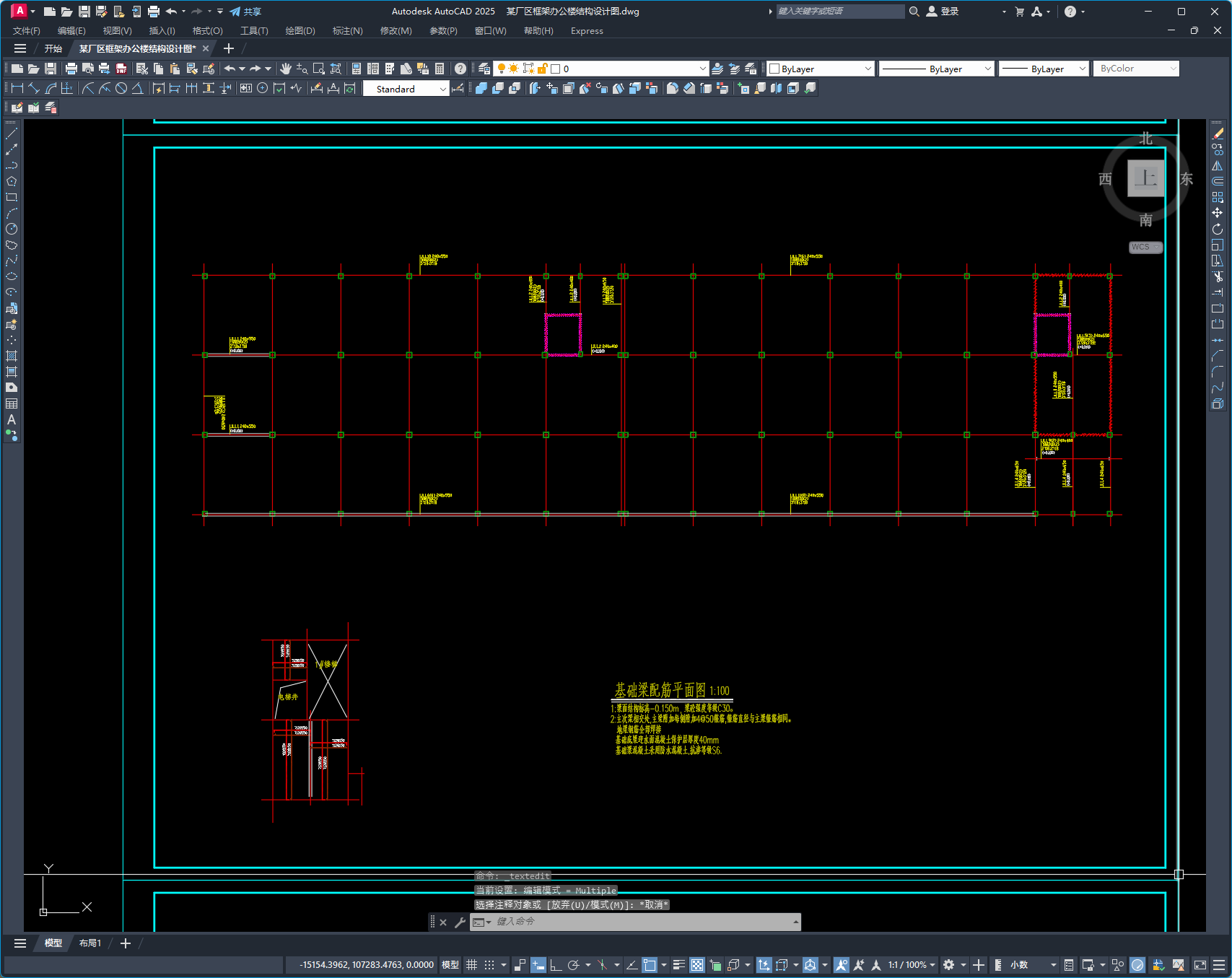Open the ByLayer linetype dropdown
This screenshot has width=1232, height=978.
coord(988,69)
